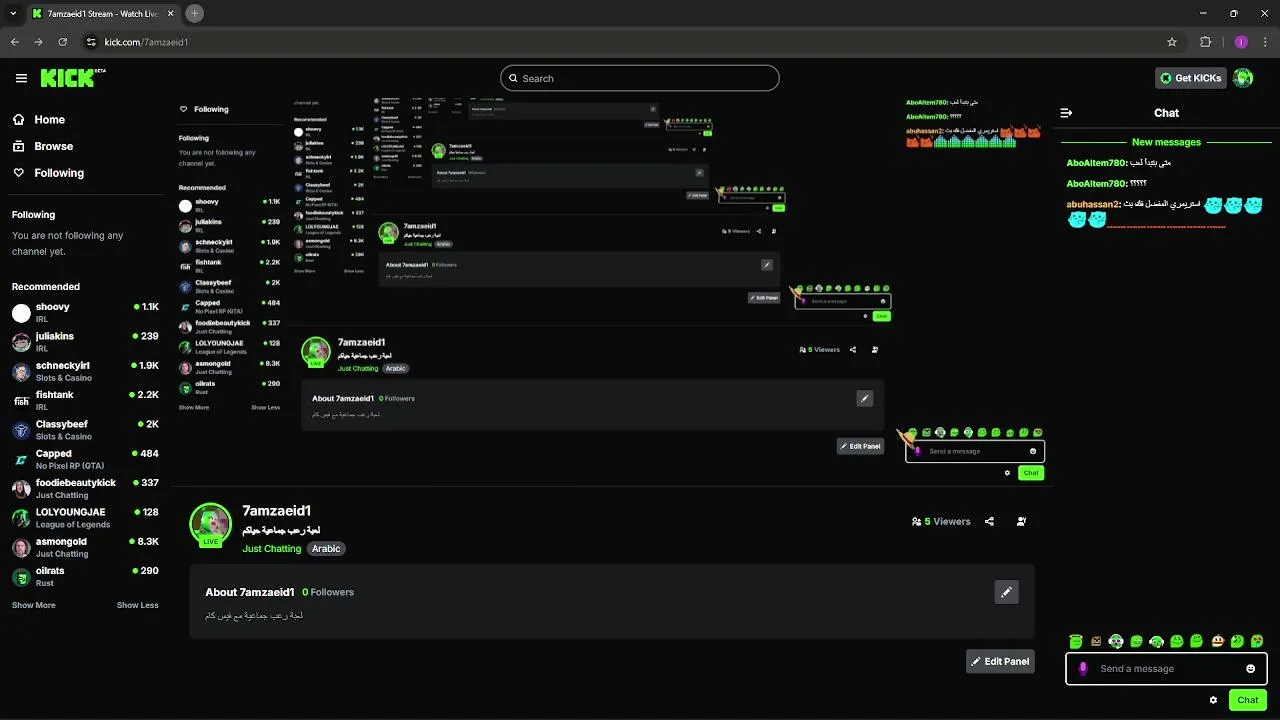Insert the last emote in the quick-emote row
Viewport: 1280px width, 720px height.
tap(1257, 641)
